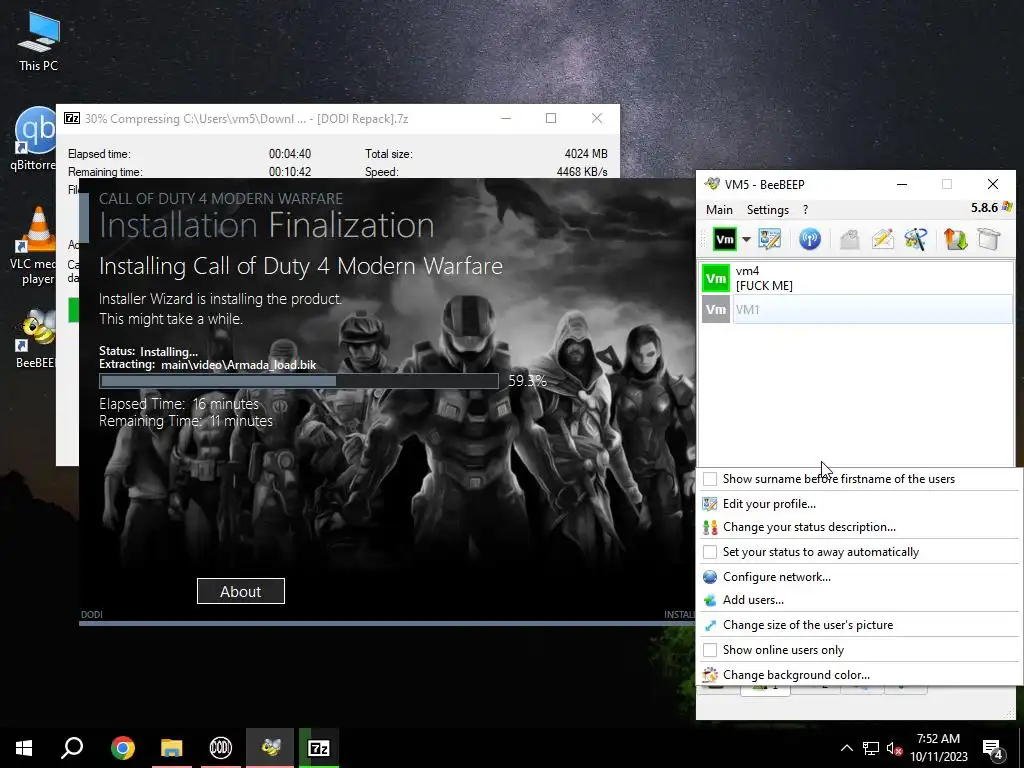Switch to DODI installer taskbar icon
The width and height of the screenshot is (1024, 768).
point(221,748)
